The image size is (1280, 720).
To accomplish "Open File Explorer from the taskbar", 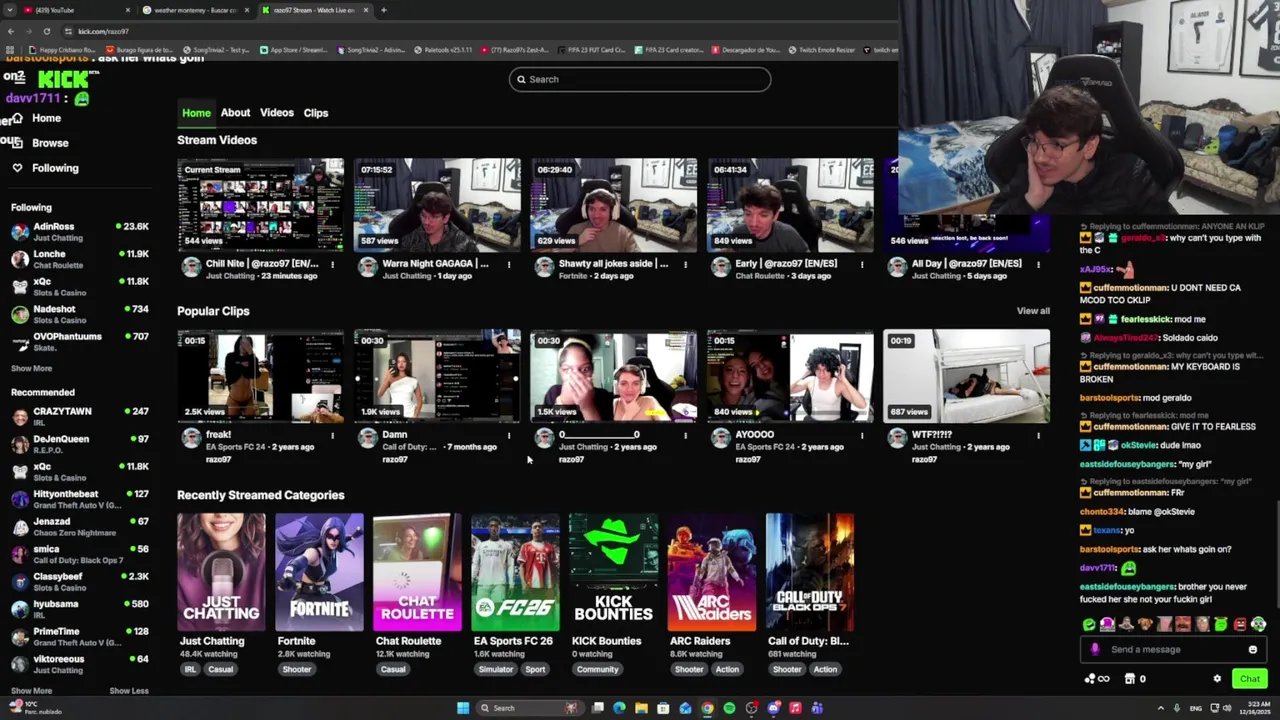I will (641, 708).
